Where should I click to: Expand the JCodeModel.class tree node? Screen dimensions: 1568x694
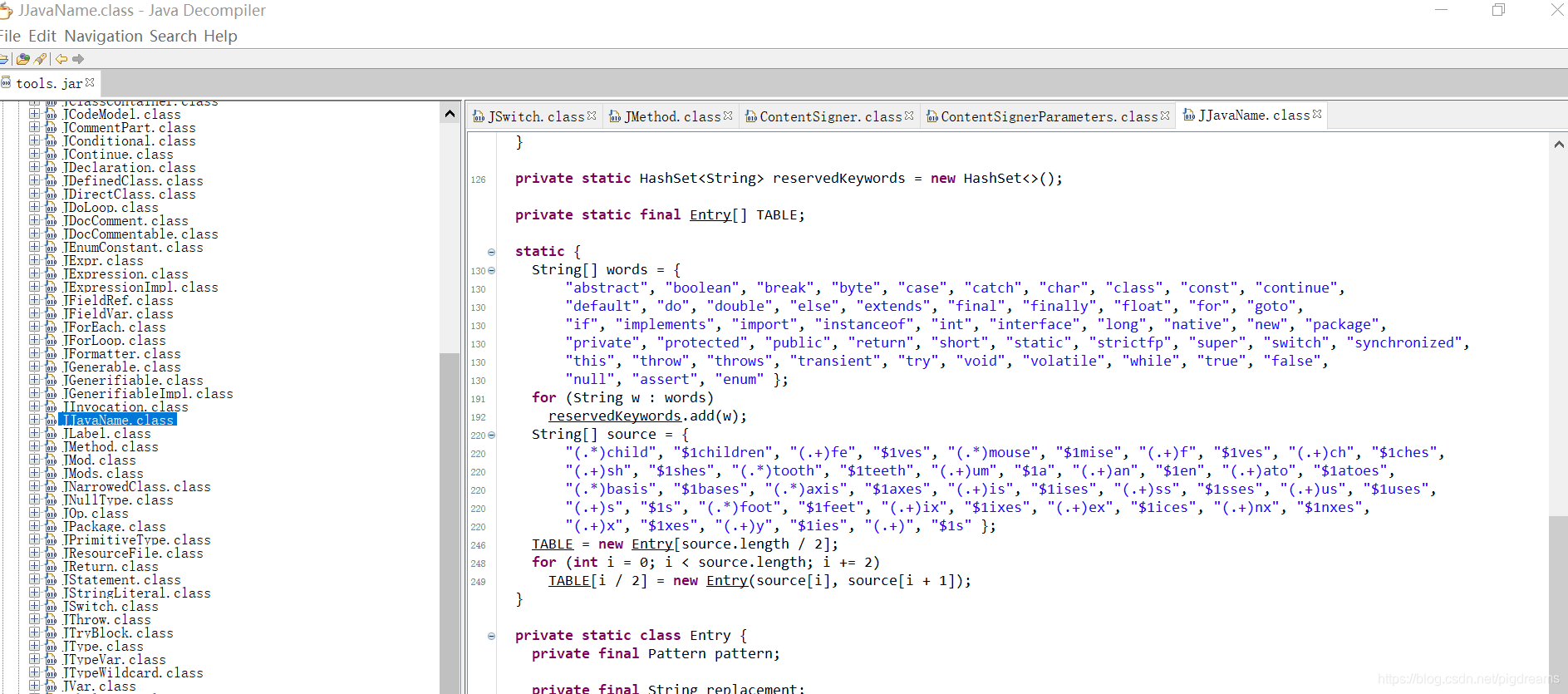click(34, 114)
